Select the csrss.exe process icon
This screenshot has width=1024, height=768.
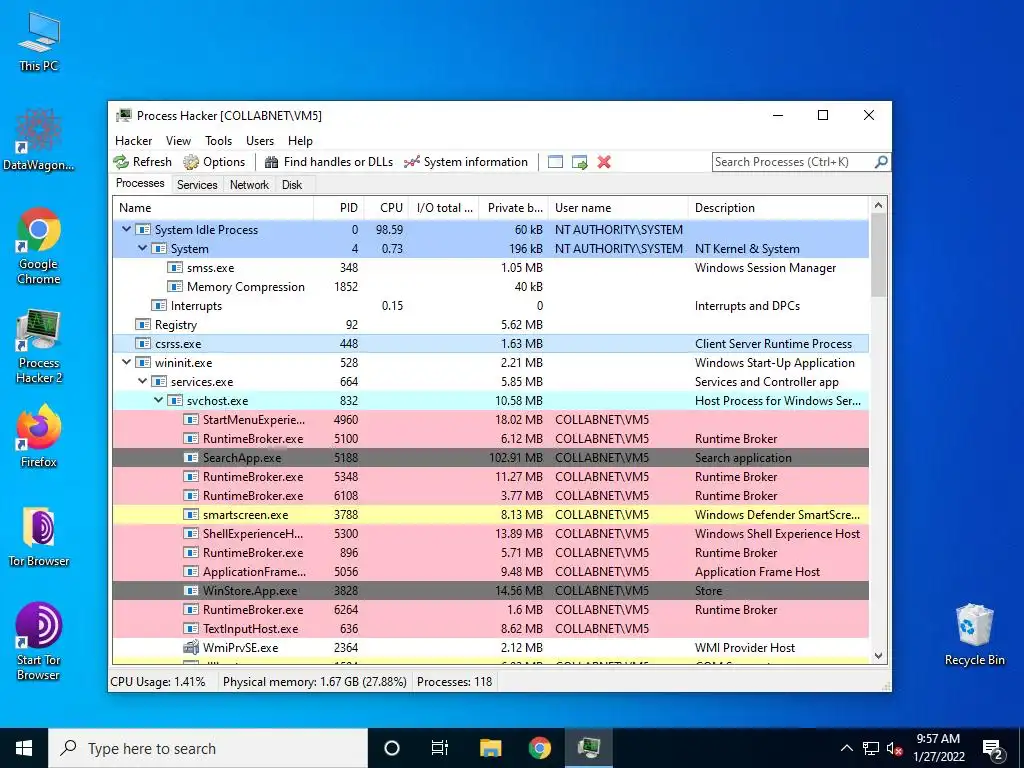[x=142, y=344]
